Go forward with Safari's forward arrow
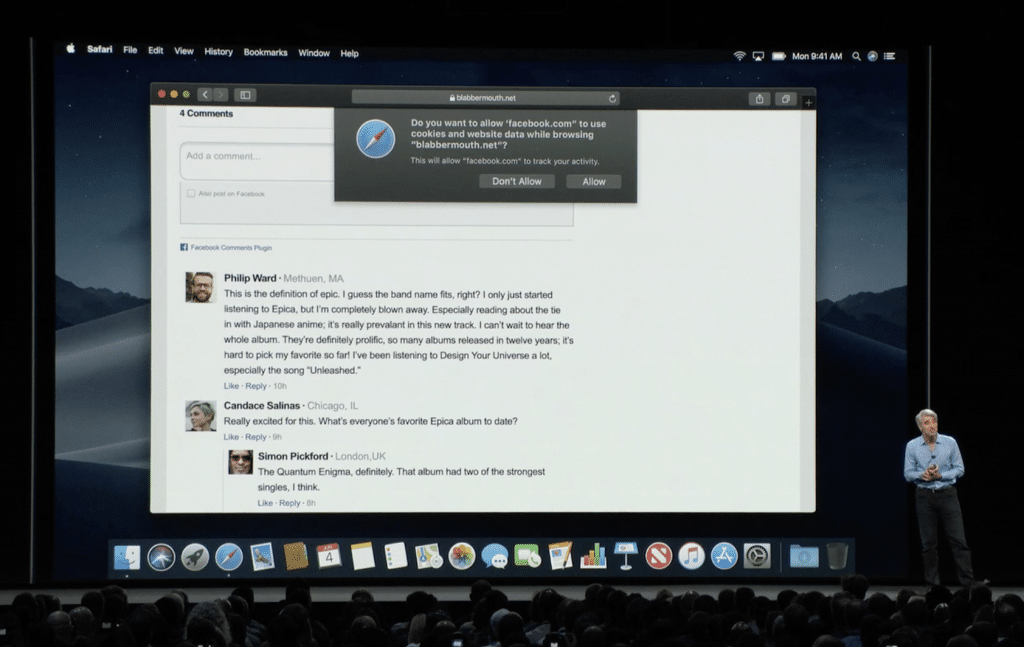1024x647 pixels. (221, 95)
